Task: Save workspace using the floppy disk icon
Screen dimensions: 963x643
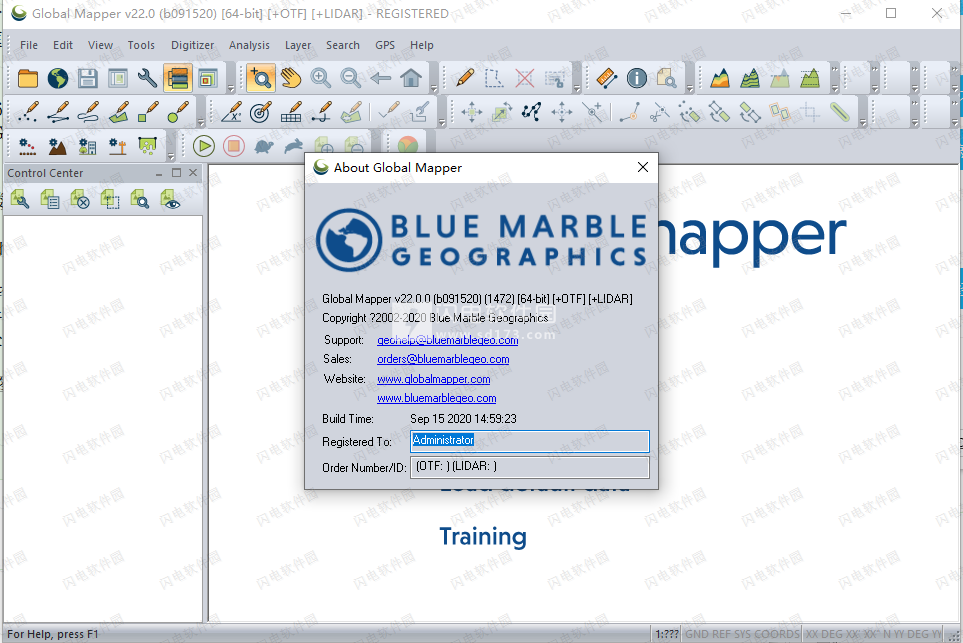Action: [x=88, y=79]
